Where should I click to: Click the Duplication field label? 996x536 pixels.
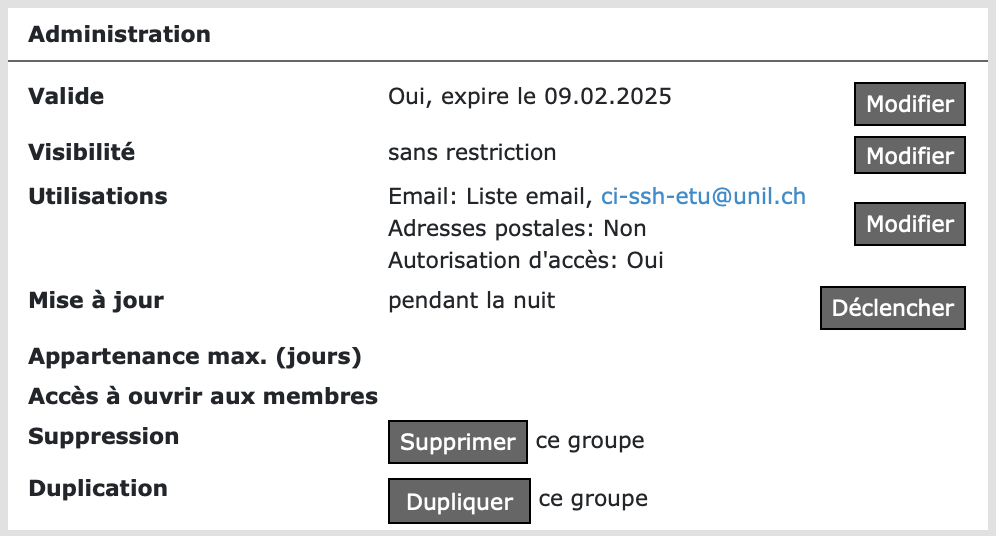(98, 488)
